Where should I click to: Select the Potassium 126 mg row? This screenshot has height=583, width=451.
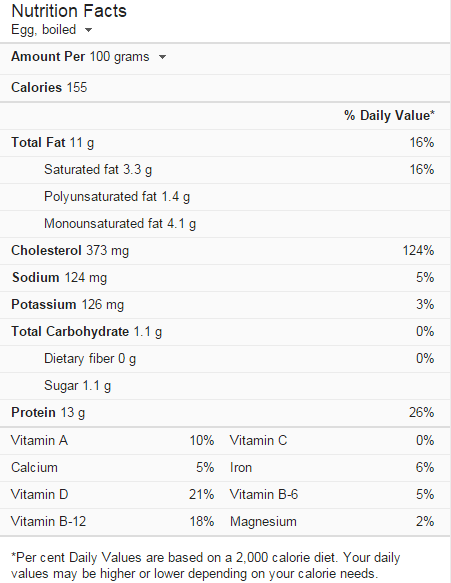point(225,305)
